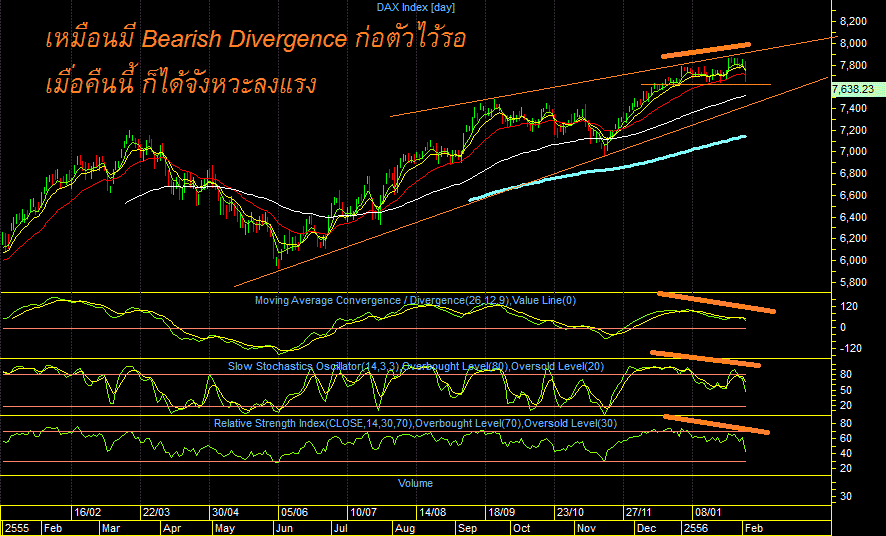Click the 6,800 price axis value

pyautogui.click(x=853, y=173)
